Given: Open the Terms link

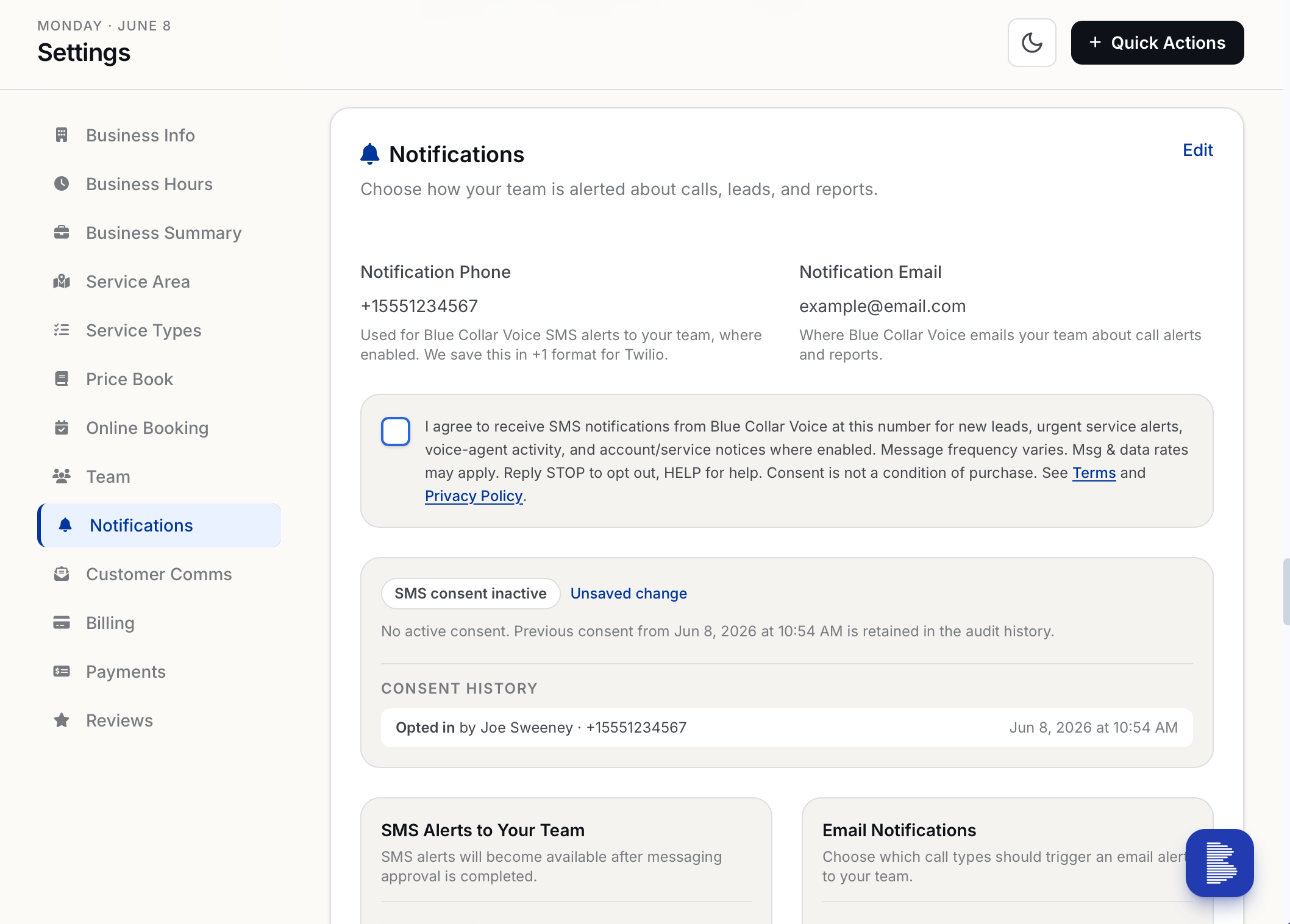Looking at the screenshot, I should [1094, 473].
